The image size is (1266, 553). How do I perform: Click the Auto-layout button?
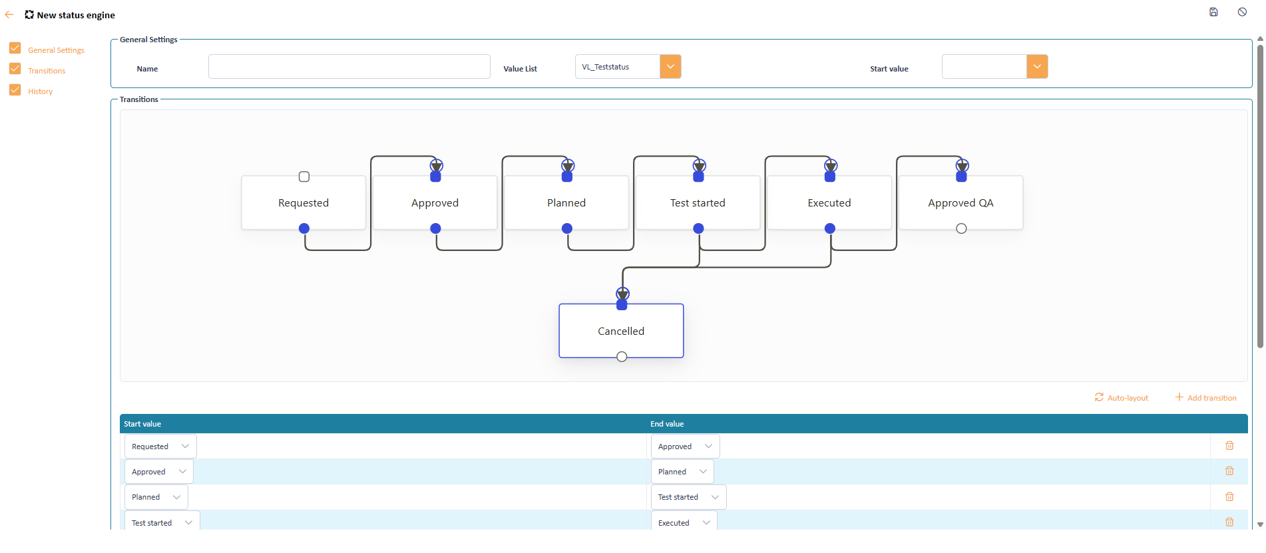coord(1121,397)
